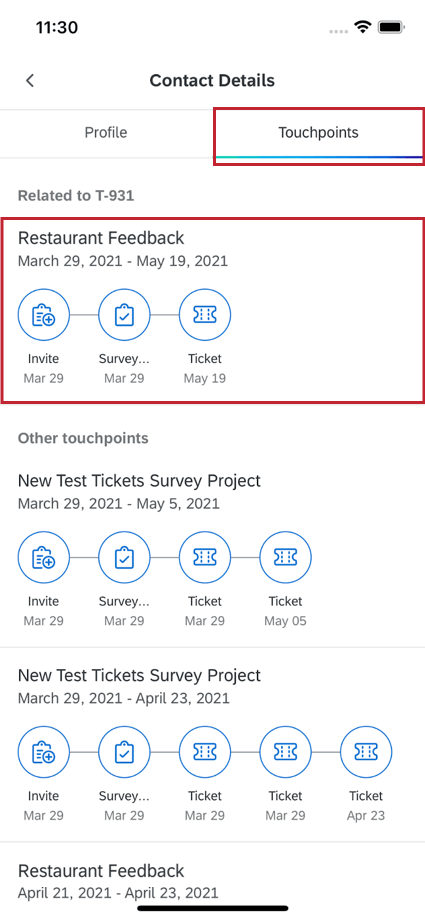Open the May 19 Ticket icon
Viewport: 425px width, 920px height.
click(x=204, y=315)
